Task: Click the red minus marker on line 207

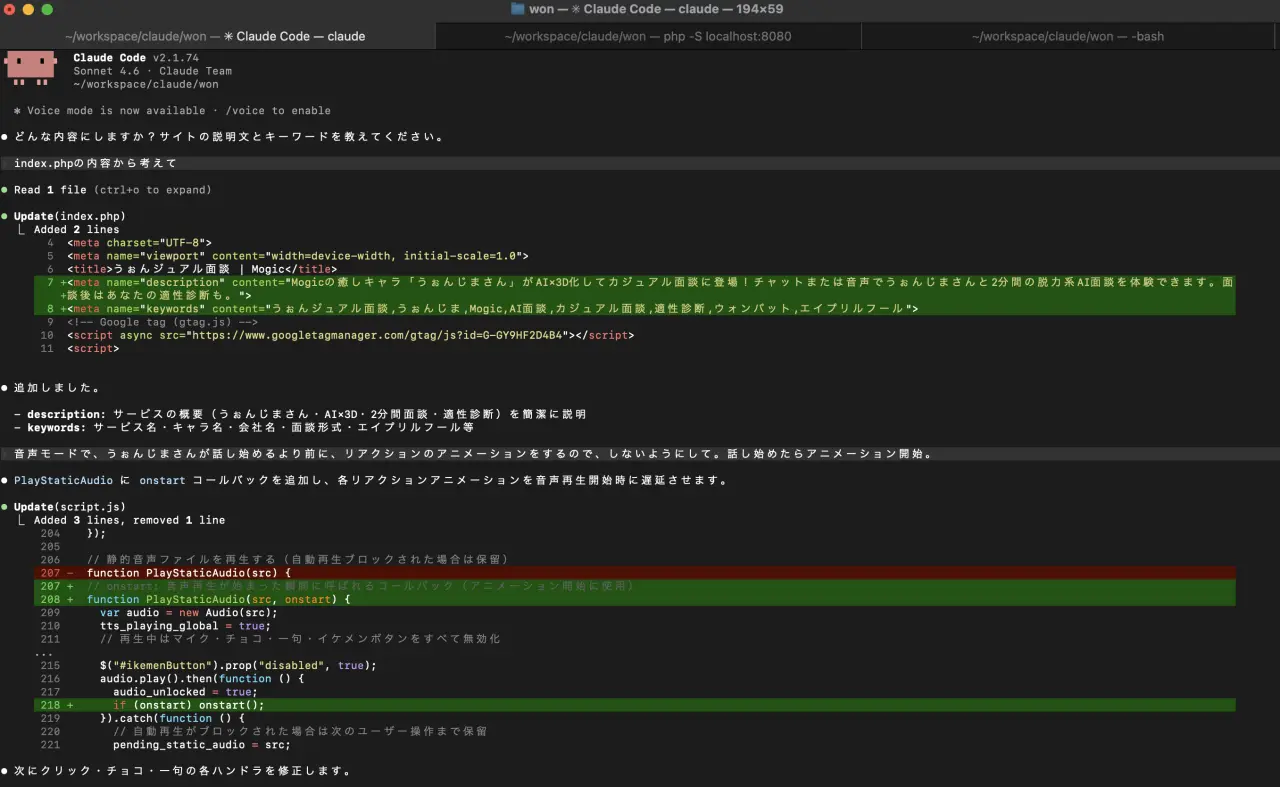Action: click(x=70, y=573)
